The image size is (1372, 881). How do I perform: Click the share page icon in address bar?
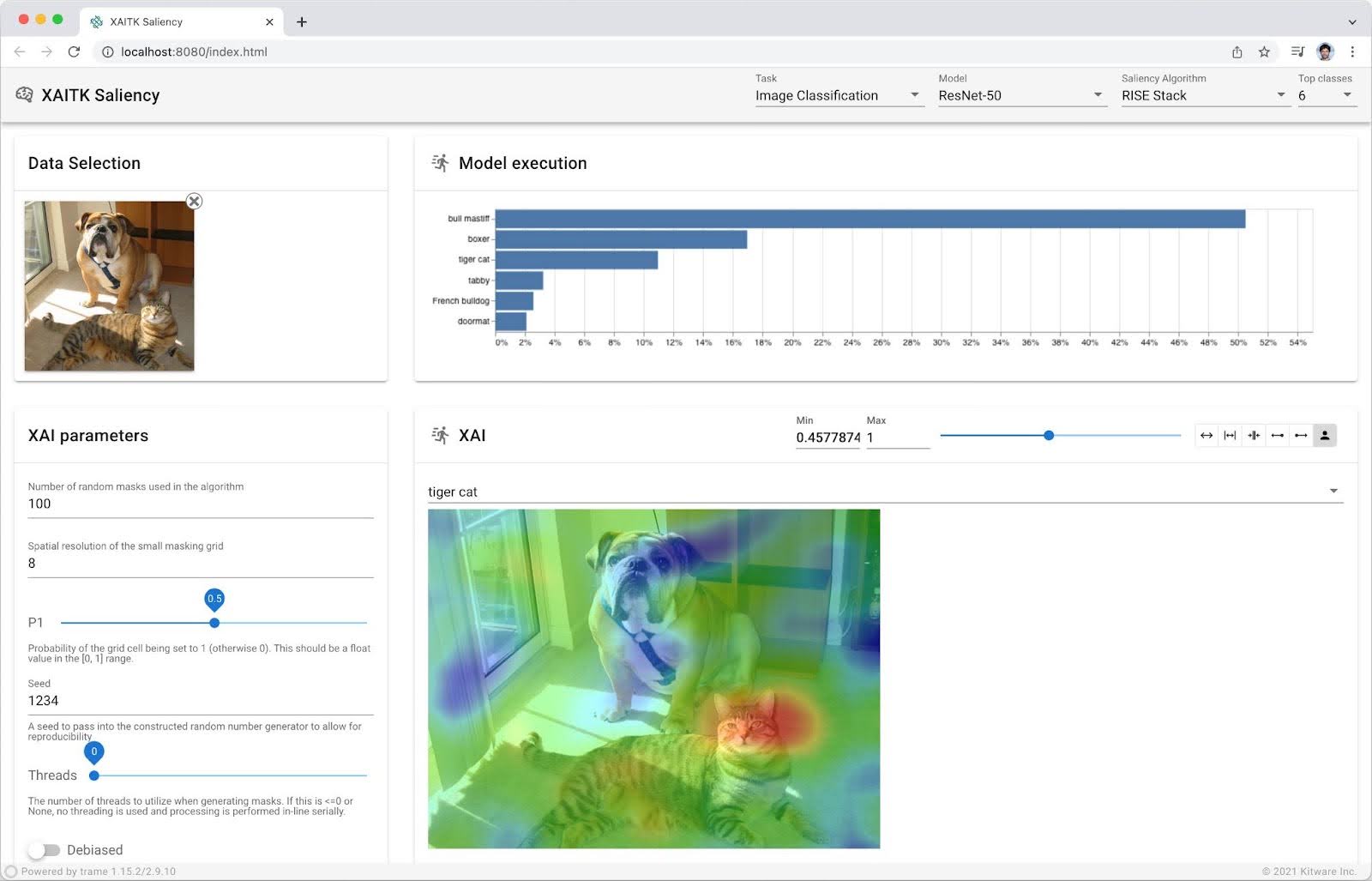(x=1237, y=52)
